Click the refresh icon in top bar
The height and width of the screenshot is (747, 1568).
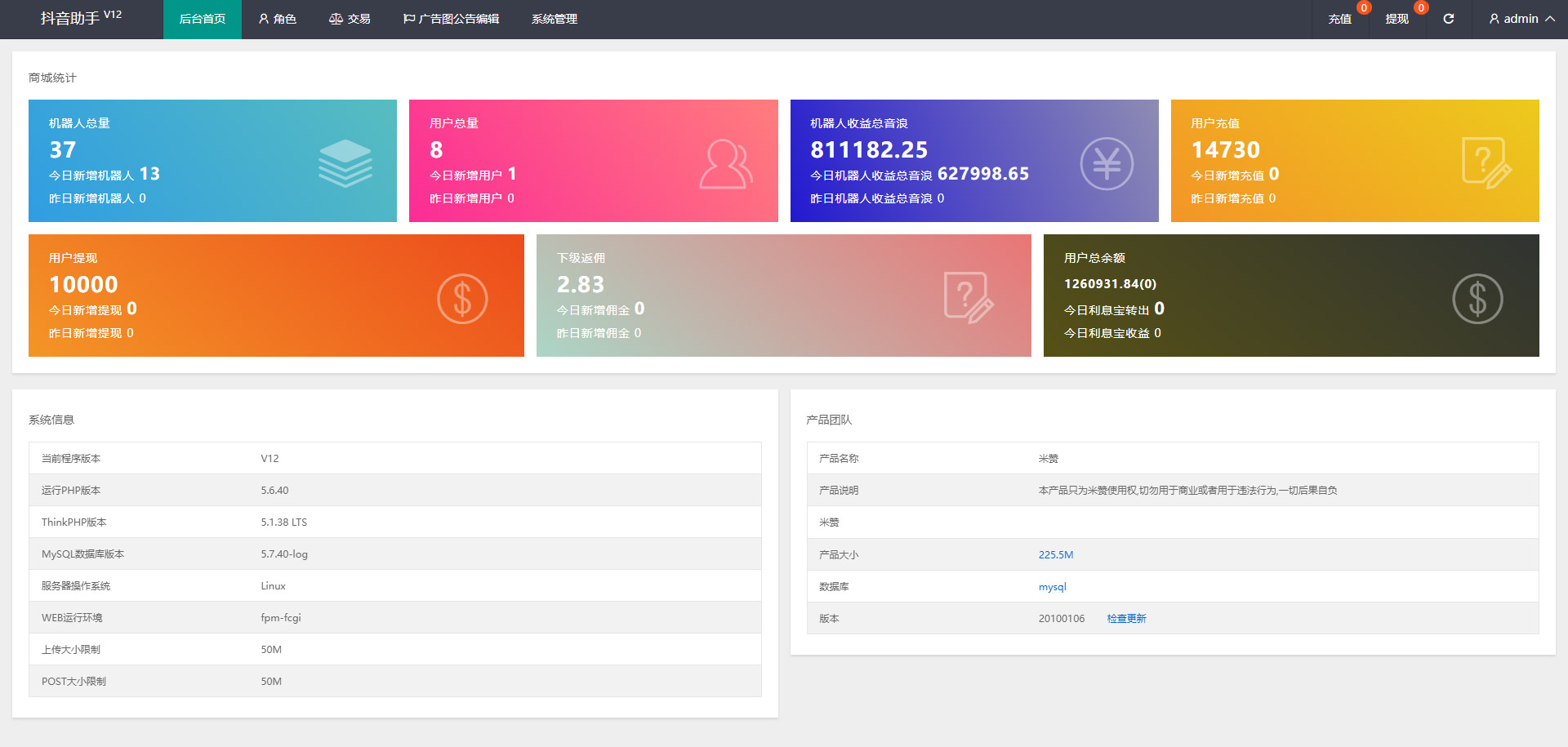click(1448, 19)
